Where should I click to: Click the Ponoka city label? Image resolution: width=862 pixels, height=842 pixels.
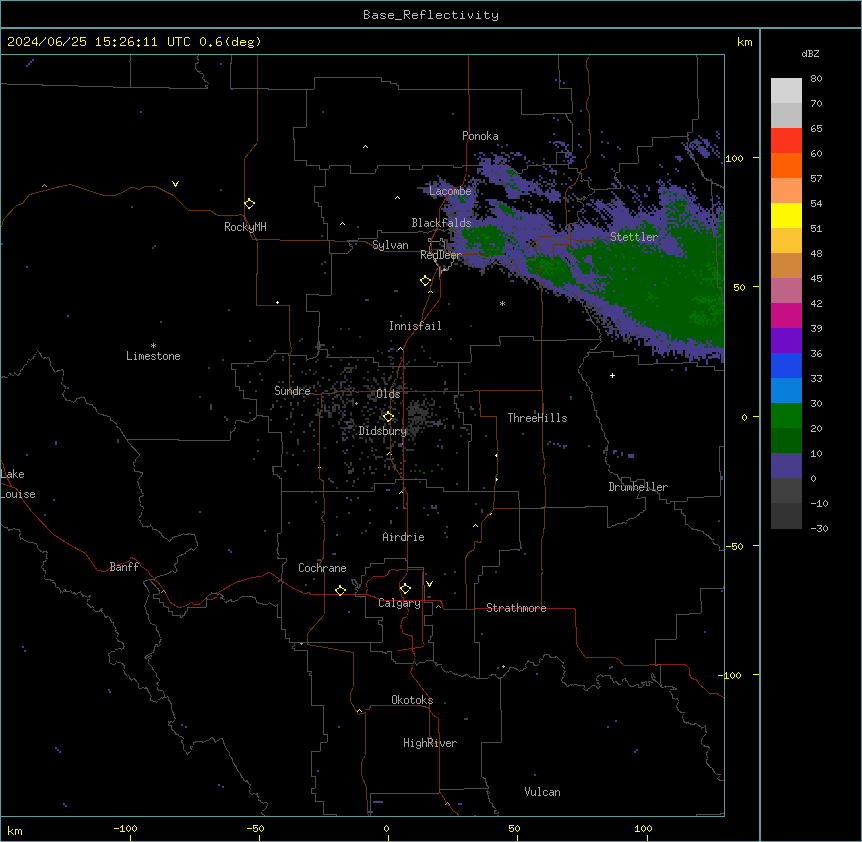pos(480,136)
